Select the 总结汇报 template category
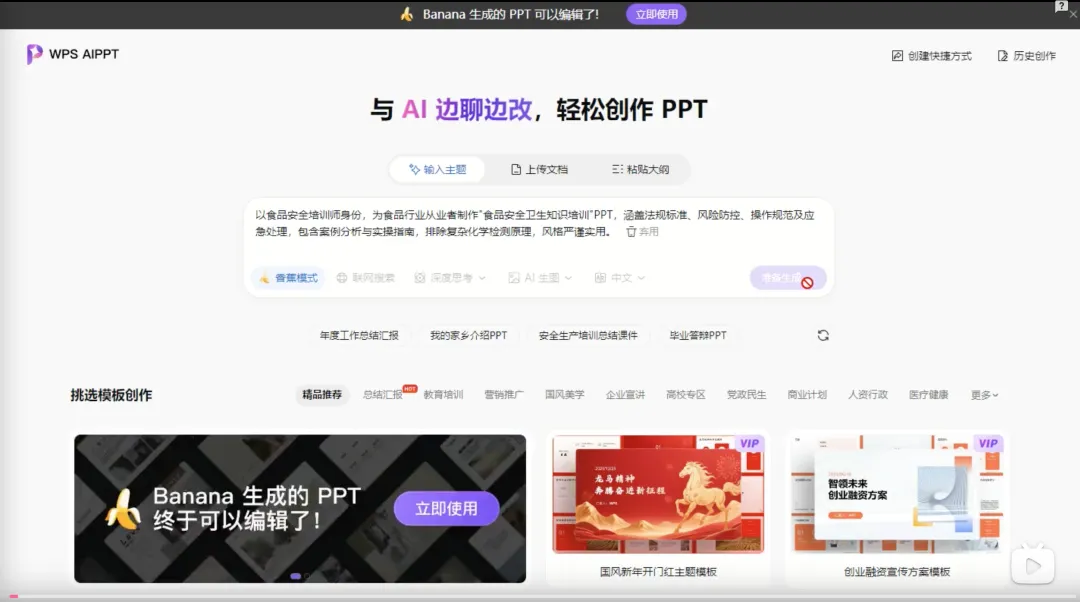The image size is (1080, 602). pos(382,395)
